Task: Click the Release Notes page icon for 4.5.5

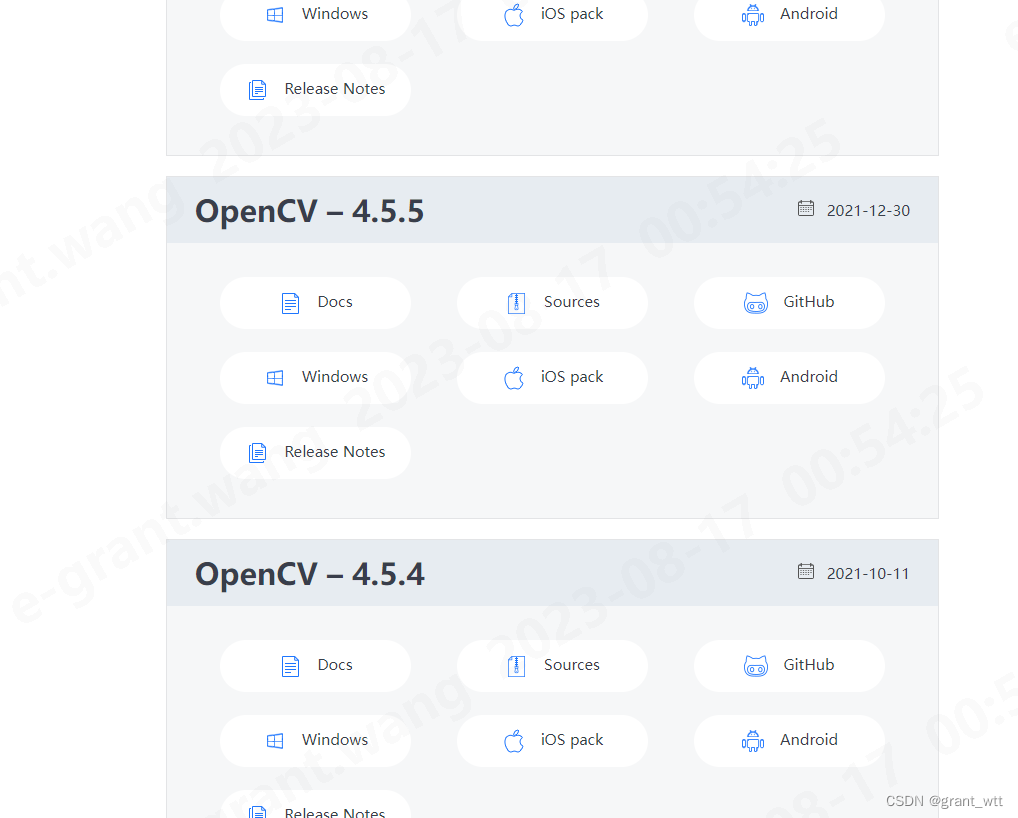Action: pos(258,452)
